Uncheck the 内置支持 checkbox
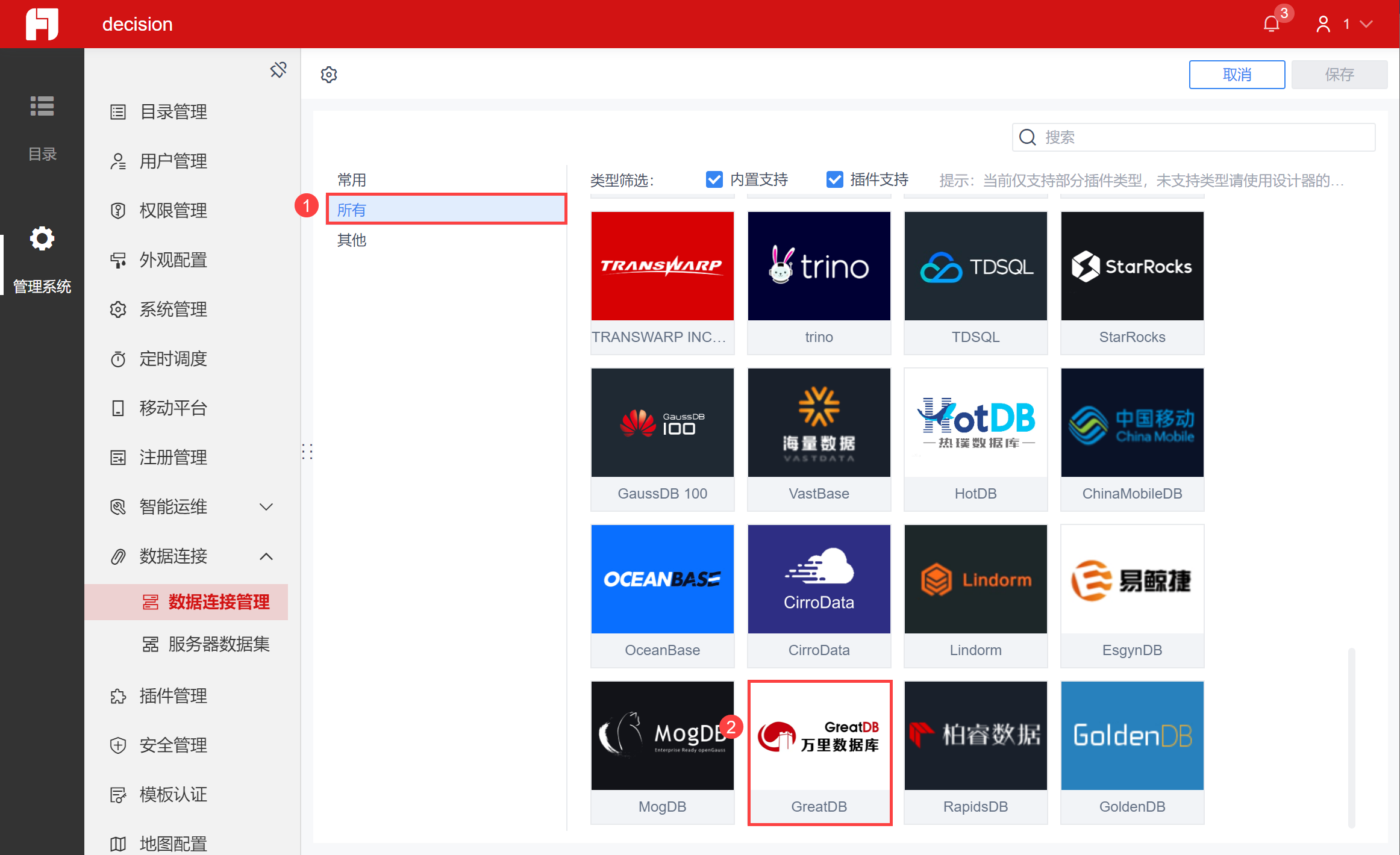This screenshot has height=855, width=1400. tap(714, 179)
